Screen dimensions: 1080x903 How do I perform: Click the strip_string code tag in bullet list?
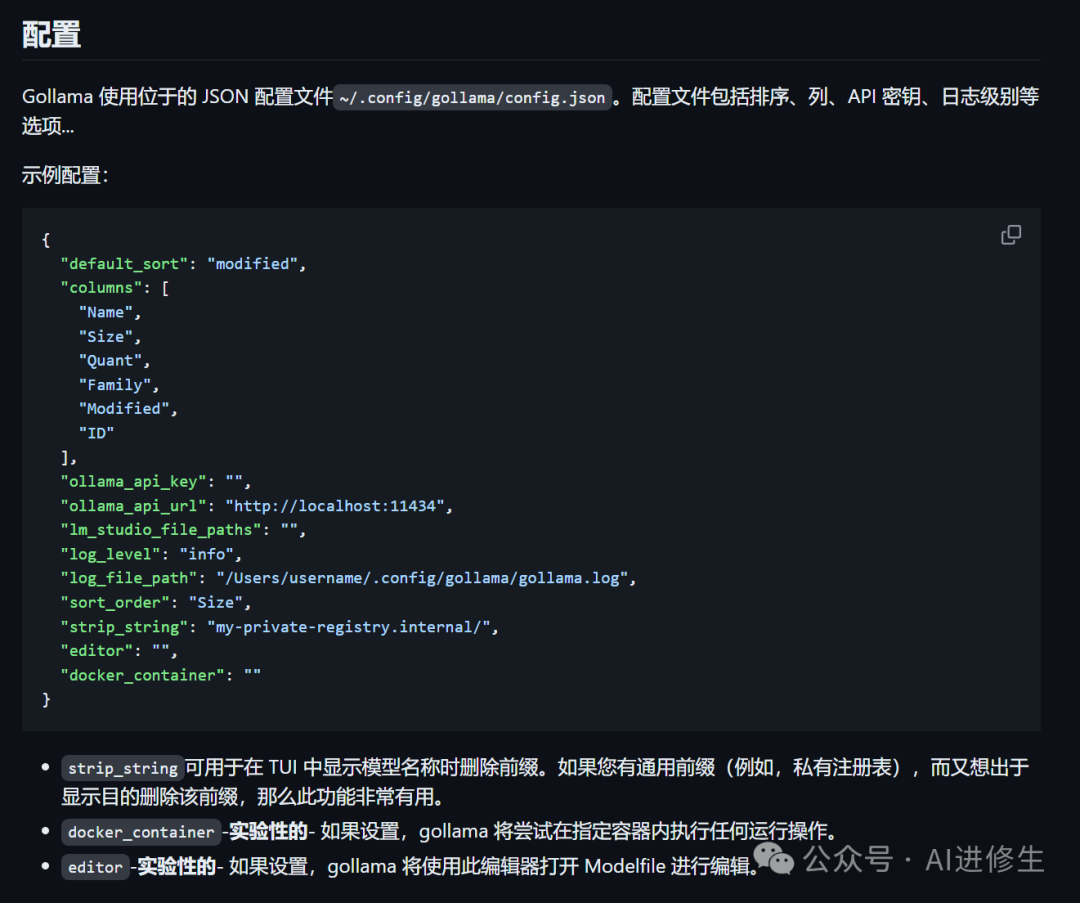[x=123, y=768]
